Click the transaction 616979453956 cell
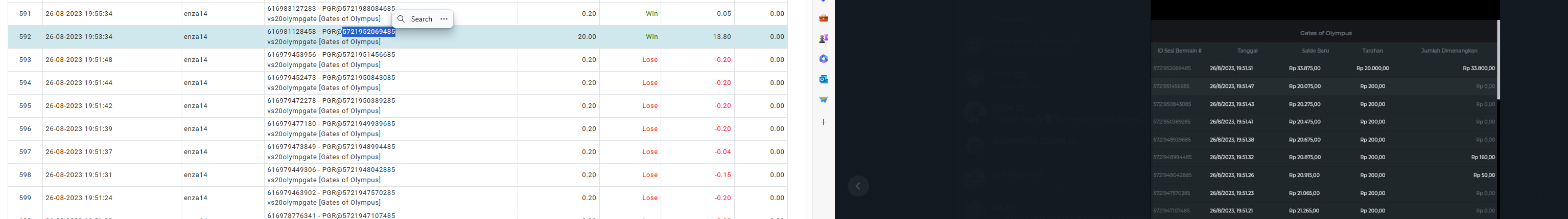 (x=391, y=60)
